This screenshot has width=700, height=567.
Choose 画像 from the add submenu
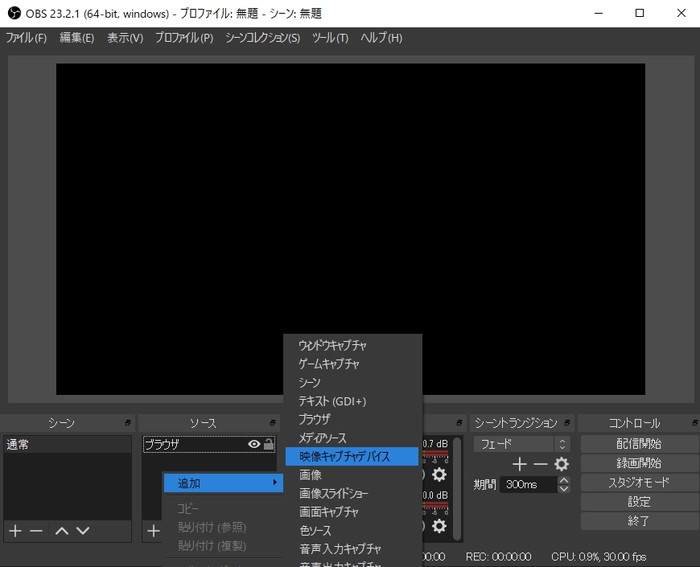[x=352, y=475]
